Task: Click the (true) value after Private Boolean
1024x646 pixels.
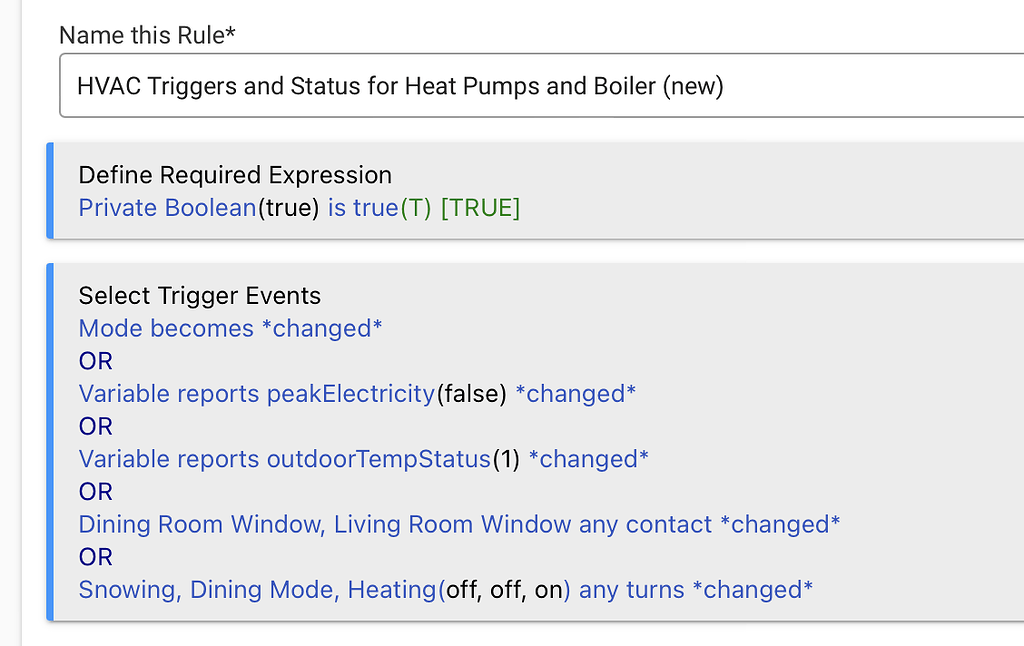Action: (289, 208)
